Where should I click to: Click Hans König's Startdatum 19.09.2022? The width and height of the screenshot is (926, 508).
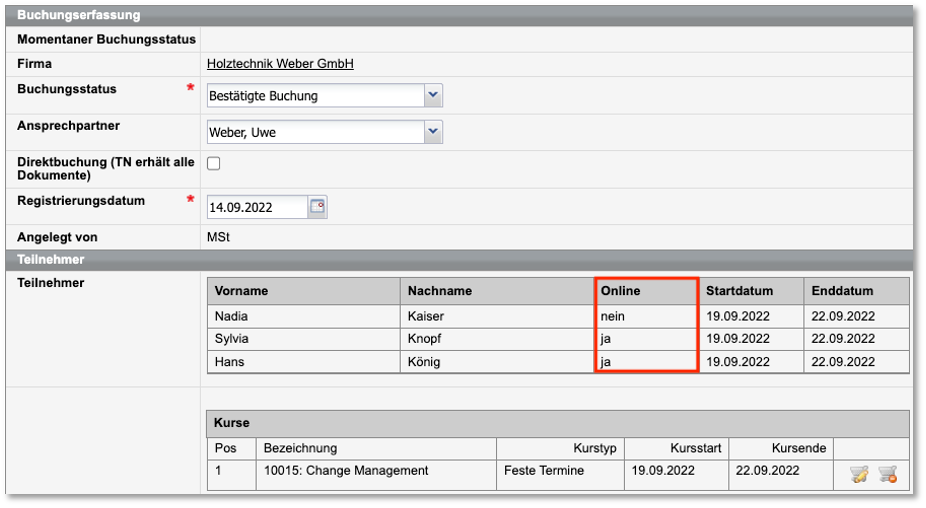click(738, 362)
